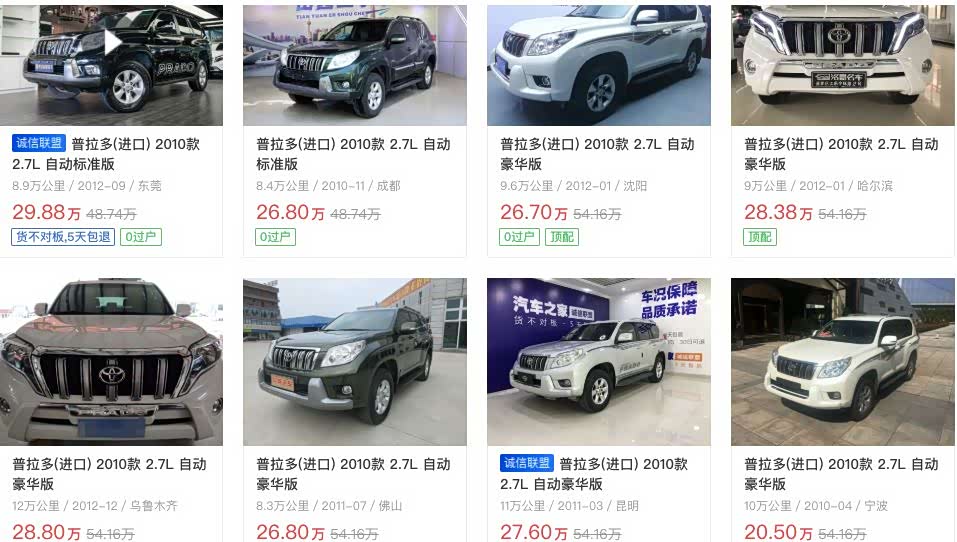Open the listing title priced at 26.70万
The height and width of the screenshot is (542, 957).
pyautogui.click(x=598, y=154)
